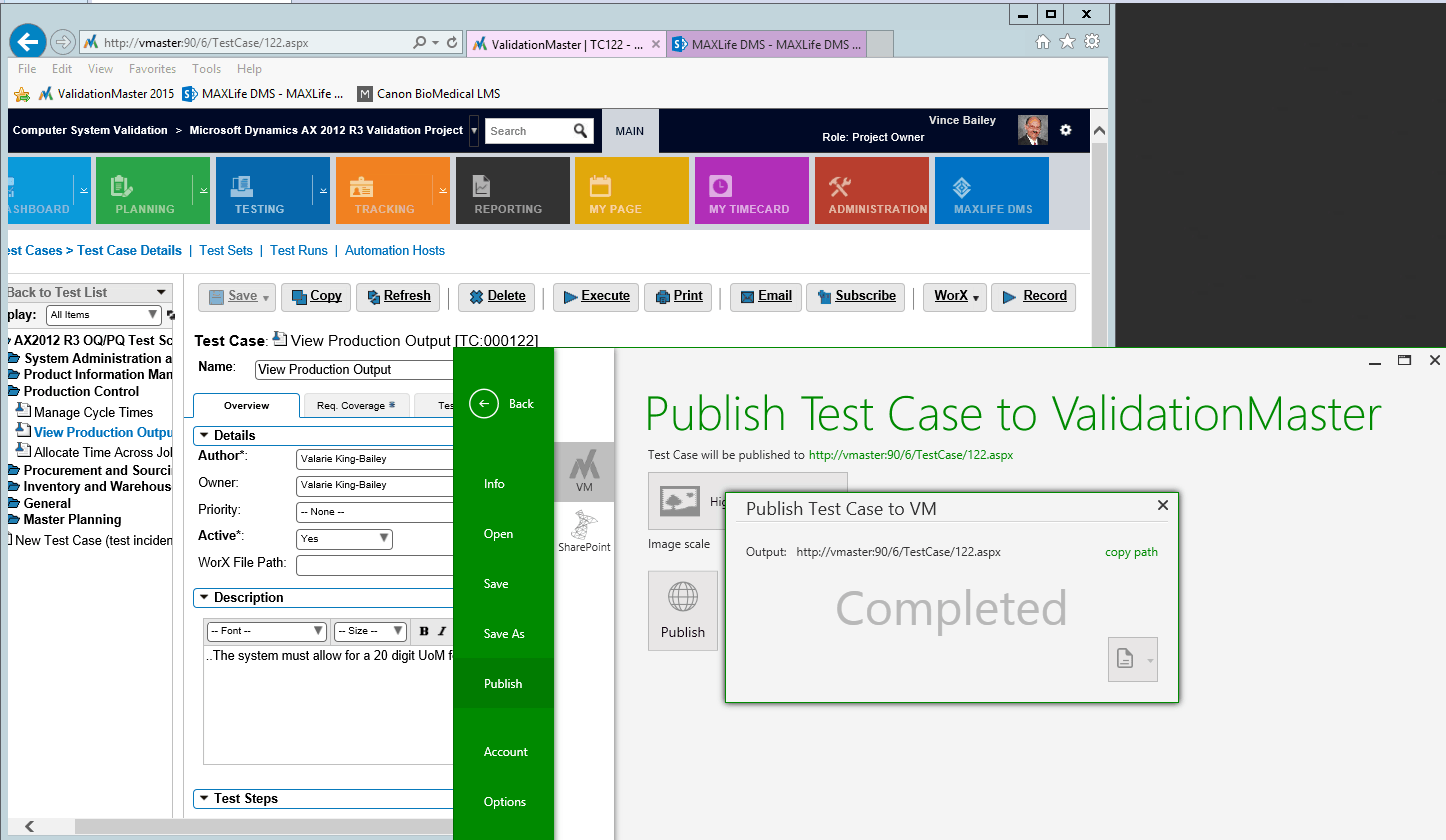Close the Publish Test Case to VM dialog

pos(1163,506)
